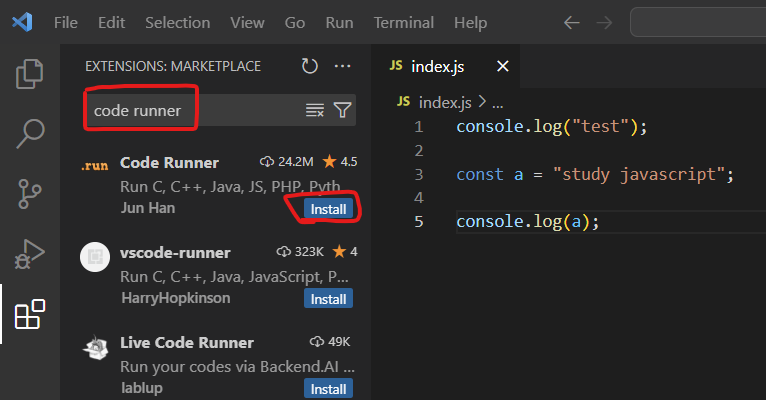The image size is (766, 400).
Task: Click the Jun Han publisher name
Action: (148, 208)
